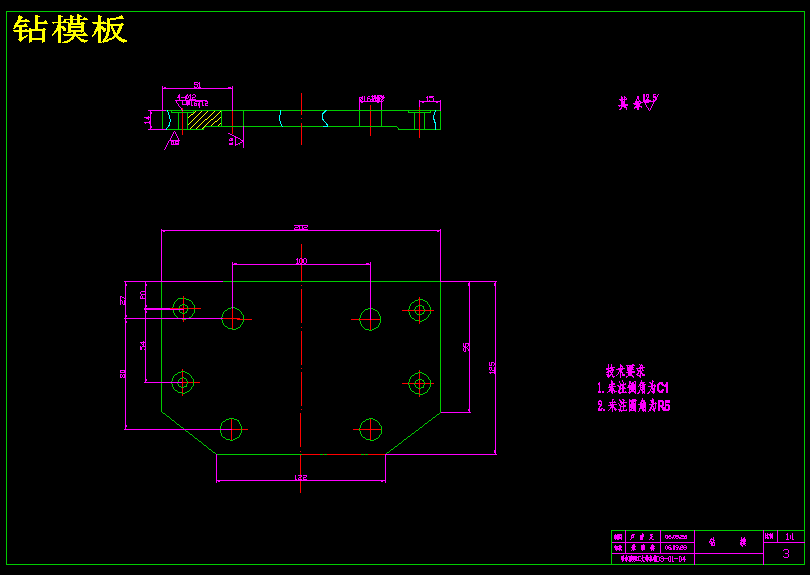Click the note 1.未注倒角为C1
The height and width of the screenshot is (575, 810).
pyautogui.click(x=633, y=388)
